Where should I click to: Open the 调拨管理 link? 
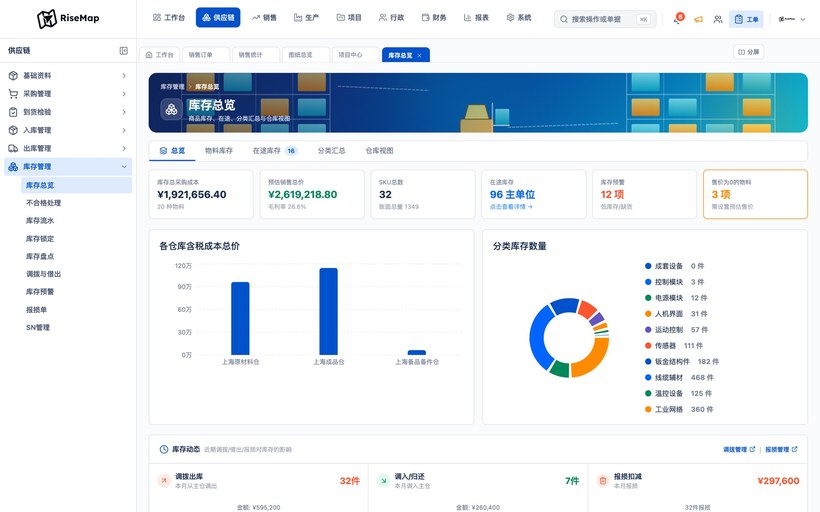click(739, 449)
